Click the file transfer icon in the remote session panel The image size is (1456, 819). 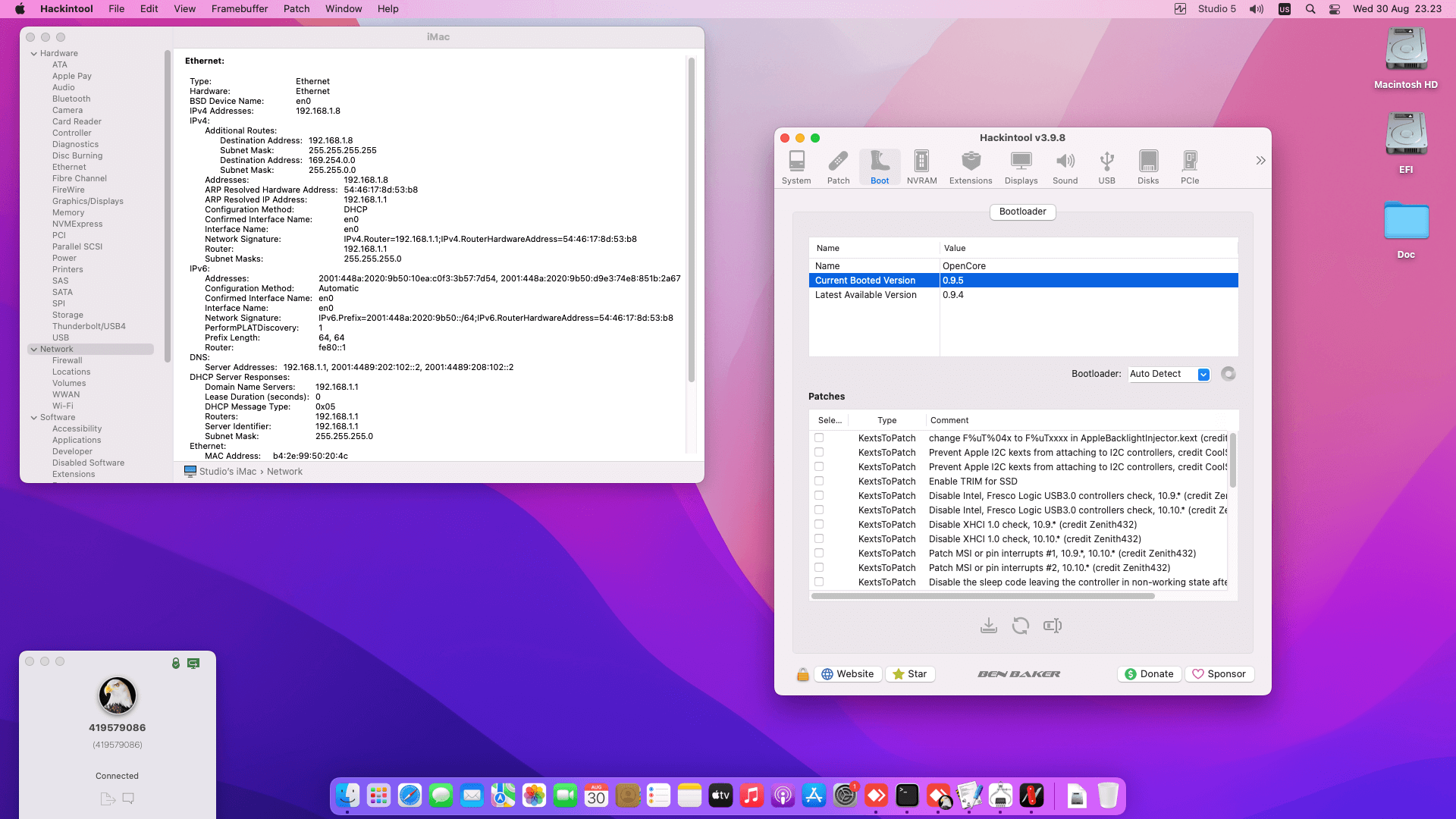click(x=108, y=799)
